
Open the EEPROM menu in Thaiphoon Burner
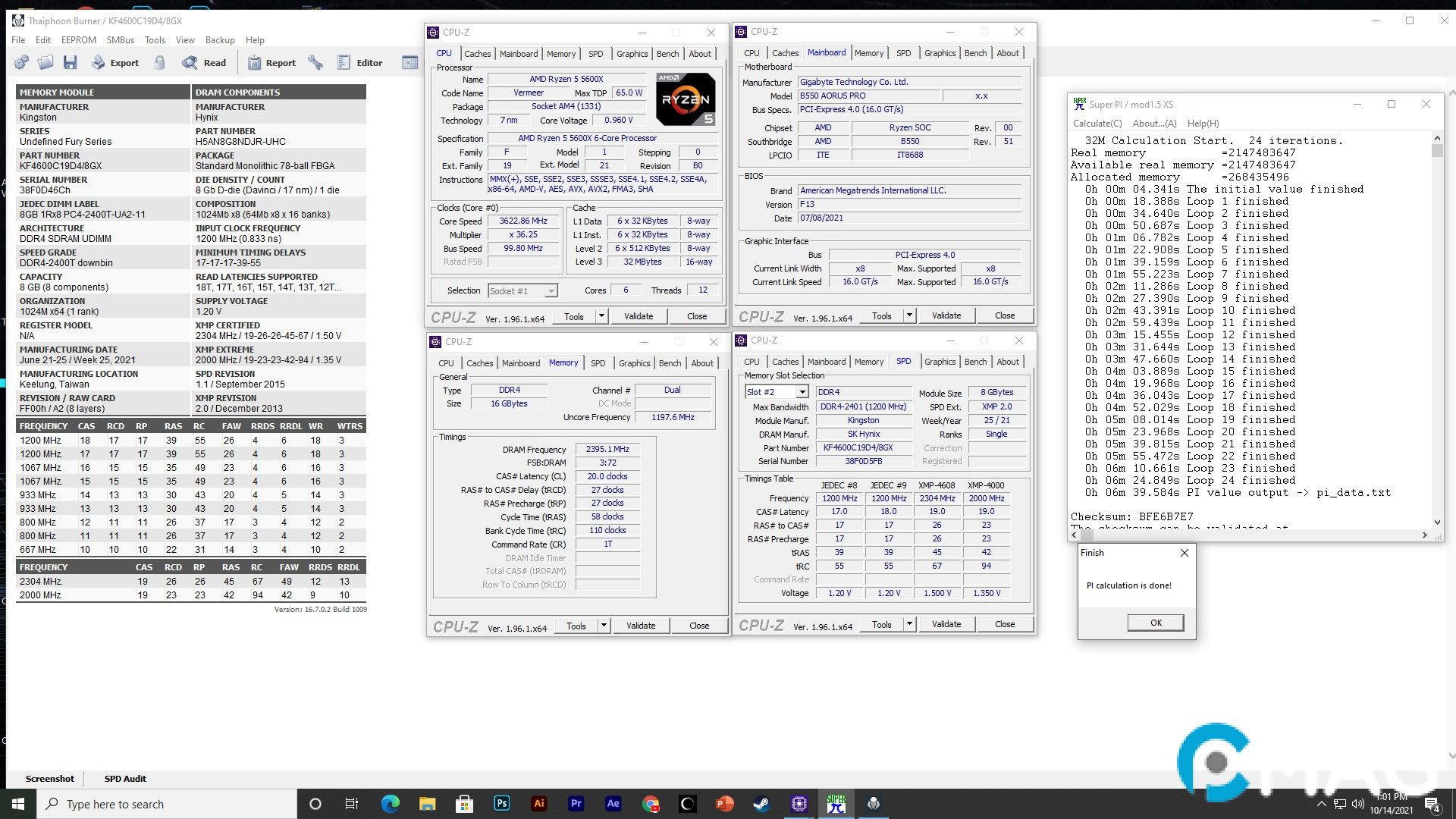pos(79,40)
